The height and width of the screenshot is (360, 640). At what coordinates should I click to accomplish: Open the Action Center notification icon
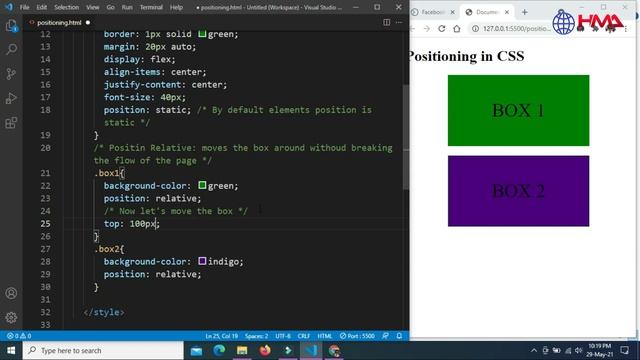point(624,351)
